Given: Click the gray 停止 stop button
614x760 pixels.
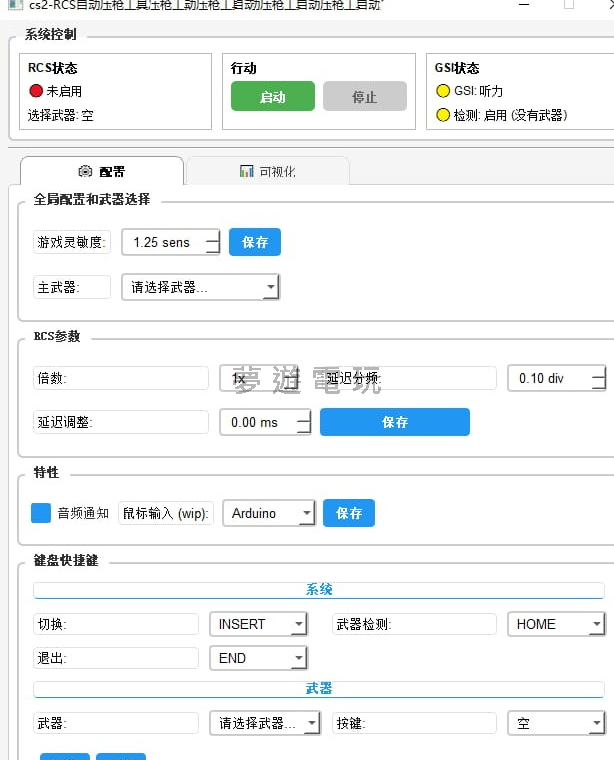Looking at the screenshot, I should pyautogui.click(x=364, y=97).
